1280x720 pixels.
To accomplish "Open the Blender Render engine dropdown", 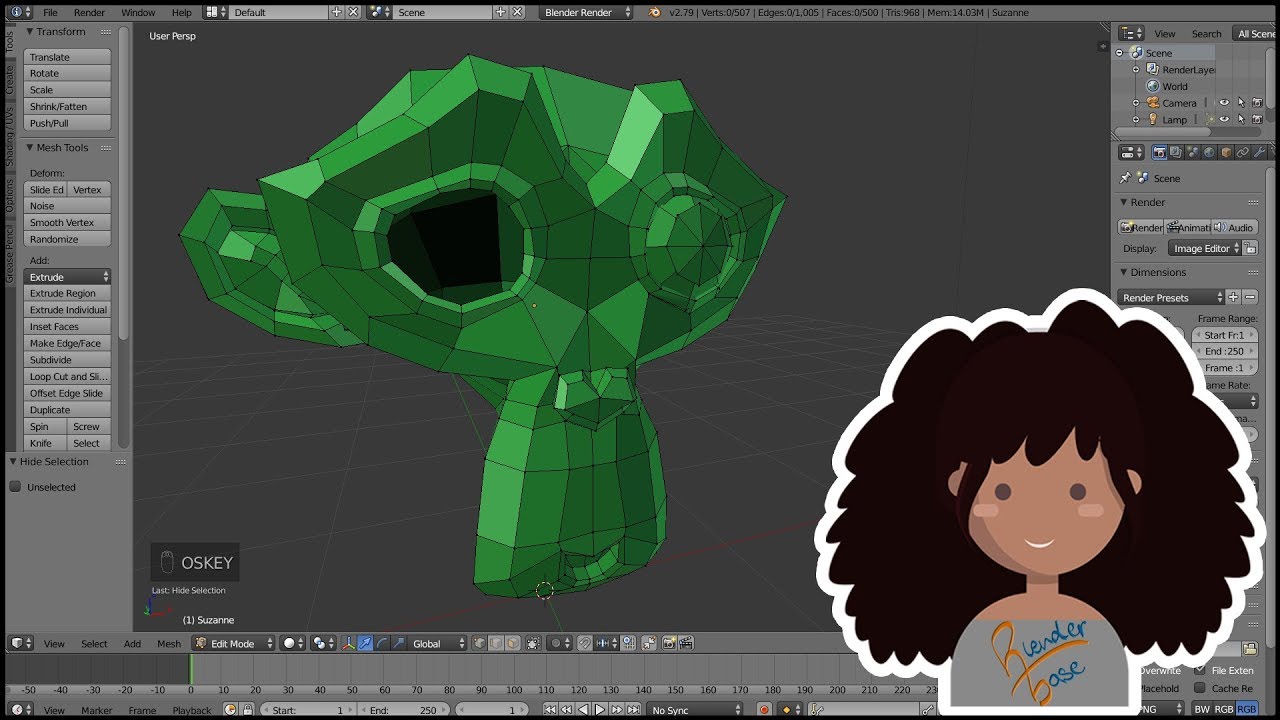I will click(587, 12).
